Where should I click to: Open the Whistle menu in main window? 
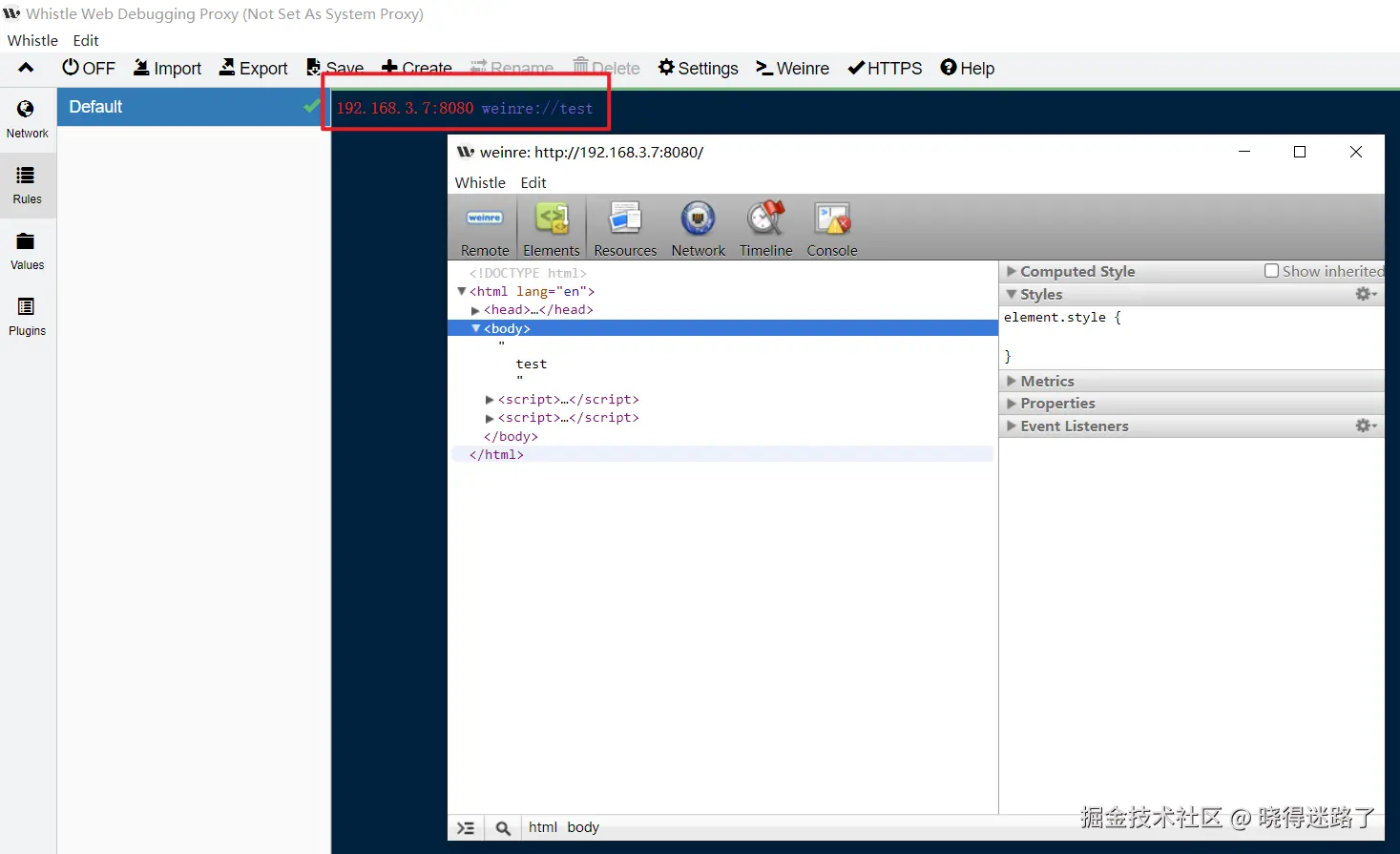click(x=32, y=40)
